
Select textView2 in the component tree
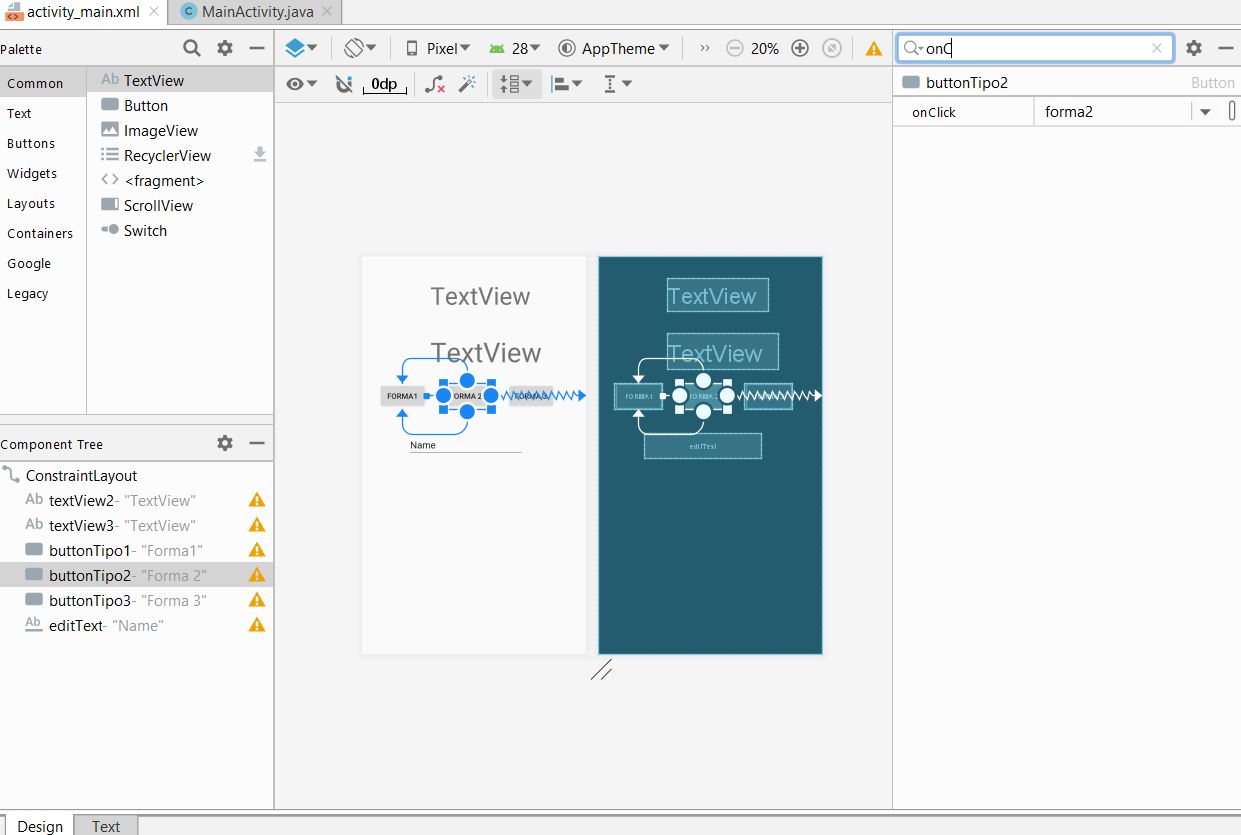[136, 500]
